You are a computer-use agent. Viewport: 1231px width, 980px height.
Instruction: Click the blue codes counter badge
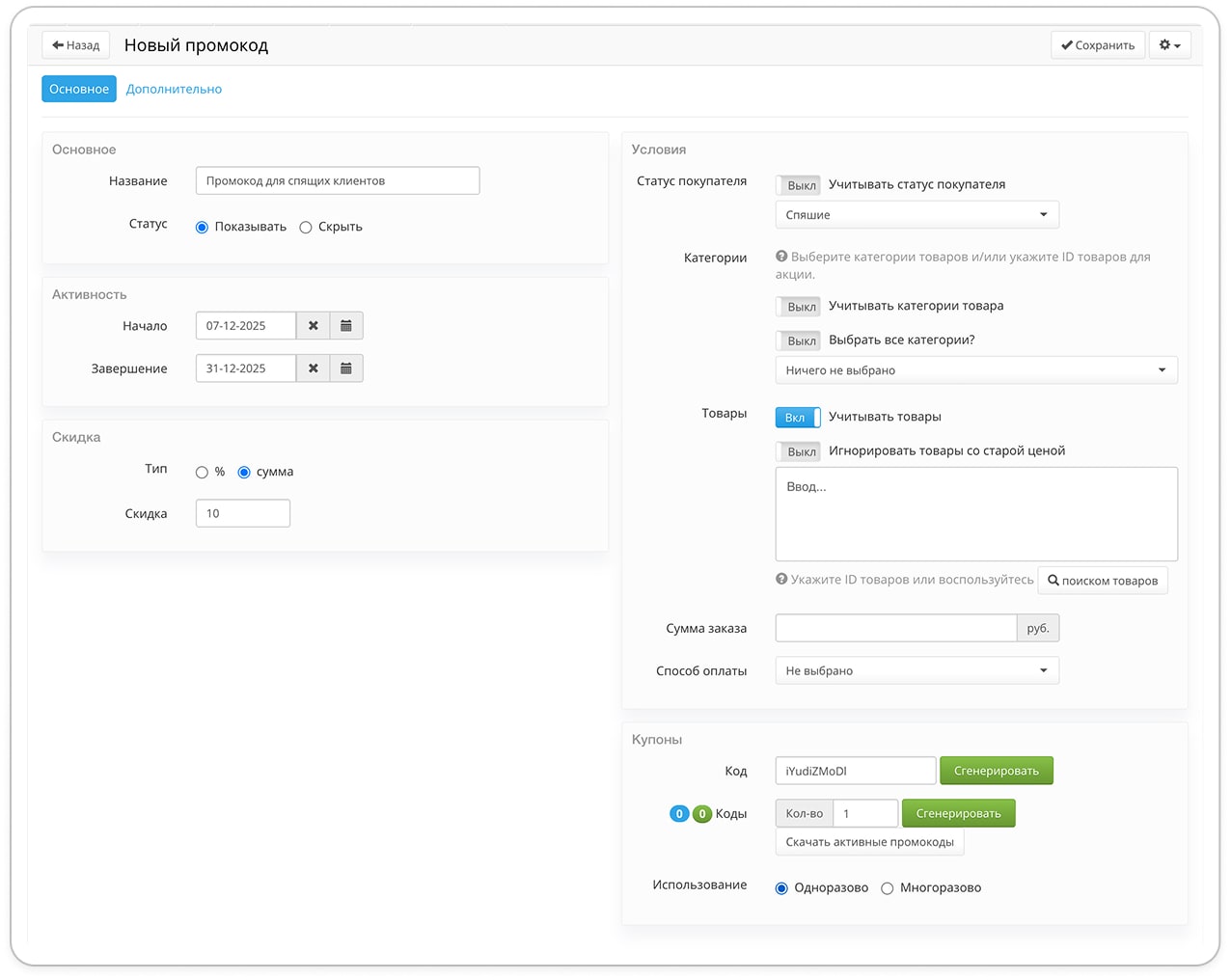679,814
